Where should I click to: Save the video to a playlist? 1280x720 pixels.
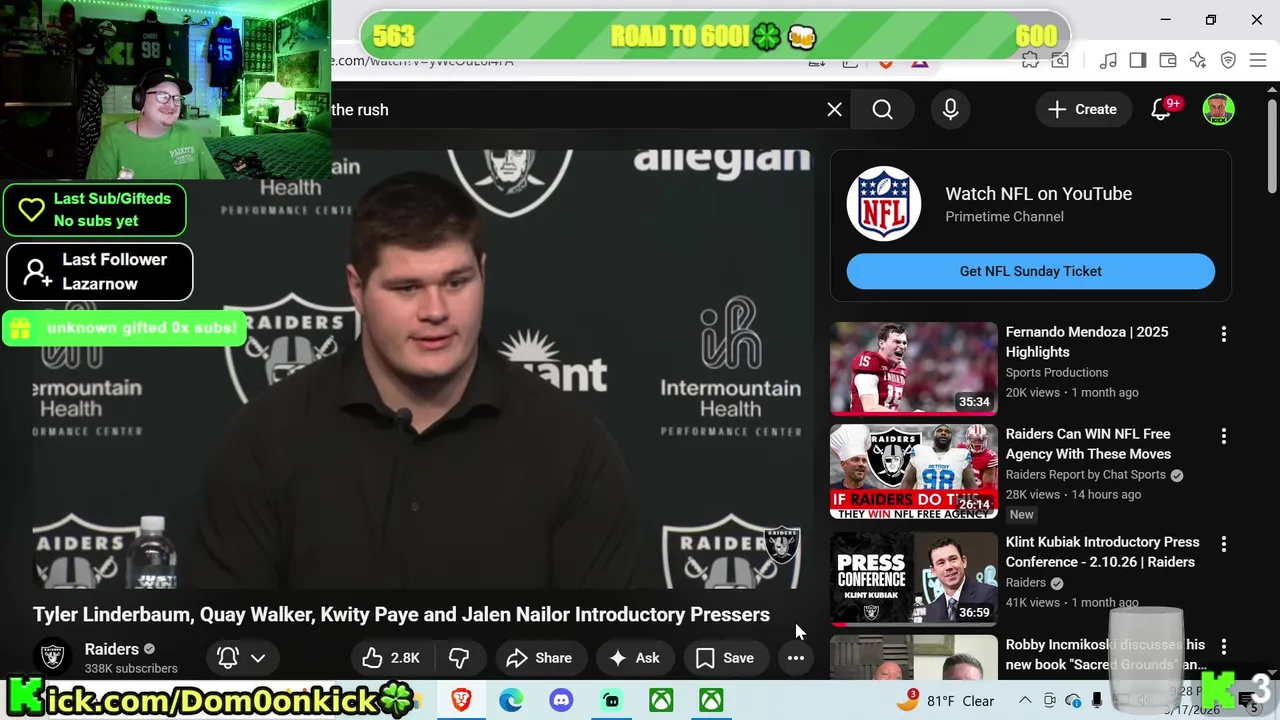(x=725, y=658)
